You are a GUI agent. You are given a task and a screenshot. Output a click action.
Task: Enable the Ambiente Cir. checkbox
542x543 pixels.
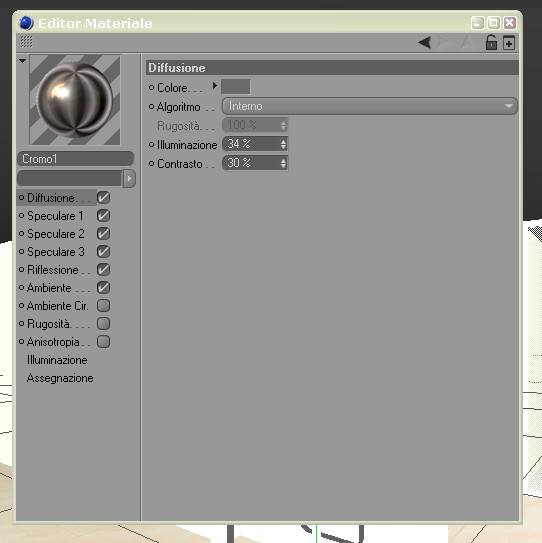pyautogui.click(x=103, y=305)
